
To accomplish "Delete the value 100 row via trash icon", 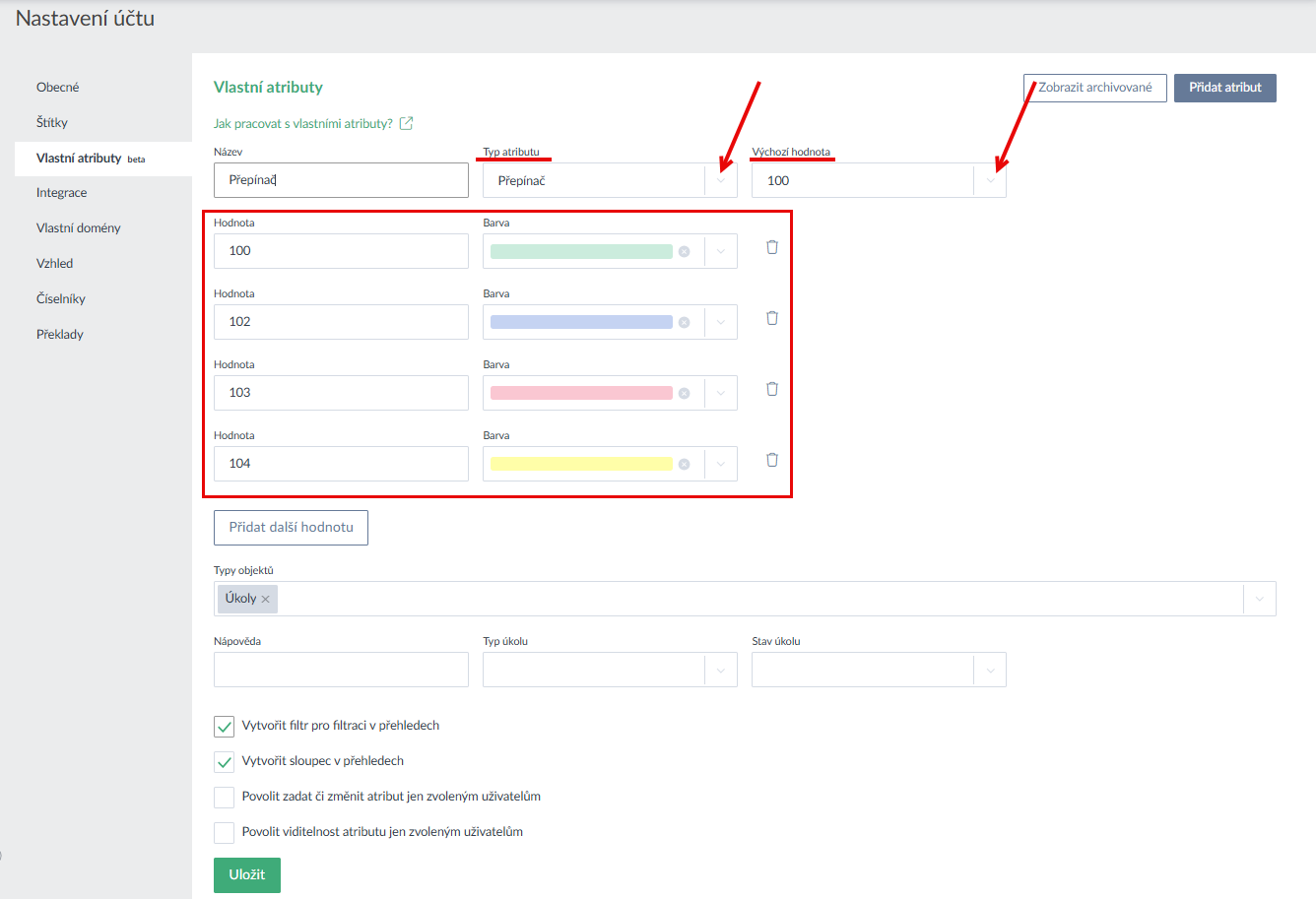I will click(772, 247).
